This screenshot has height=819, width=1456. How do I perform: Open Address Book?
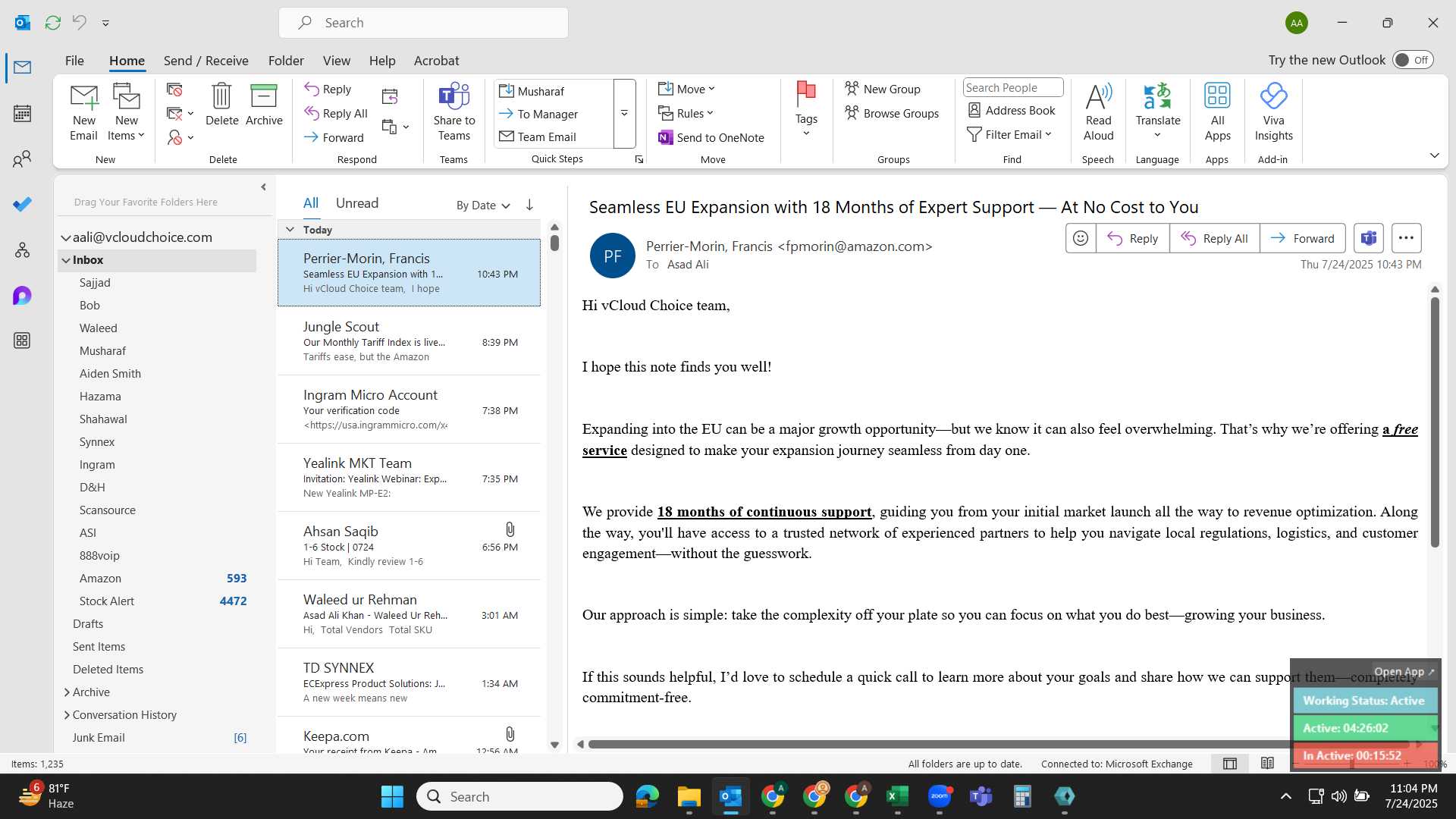[1012, 111]
